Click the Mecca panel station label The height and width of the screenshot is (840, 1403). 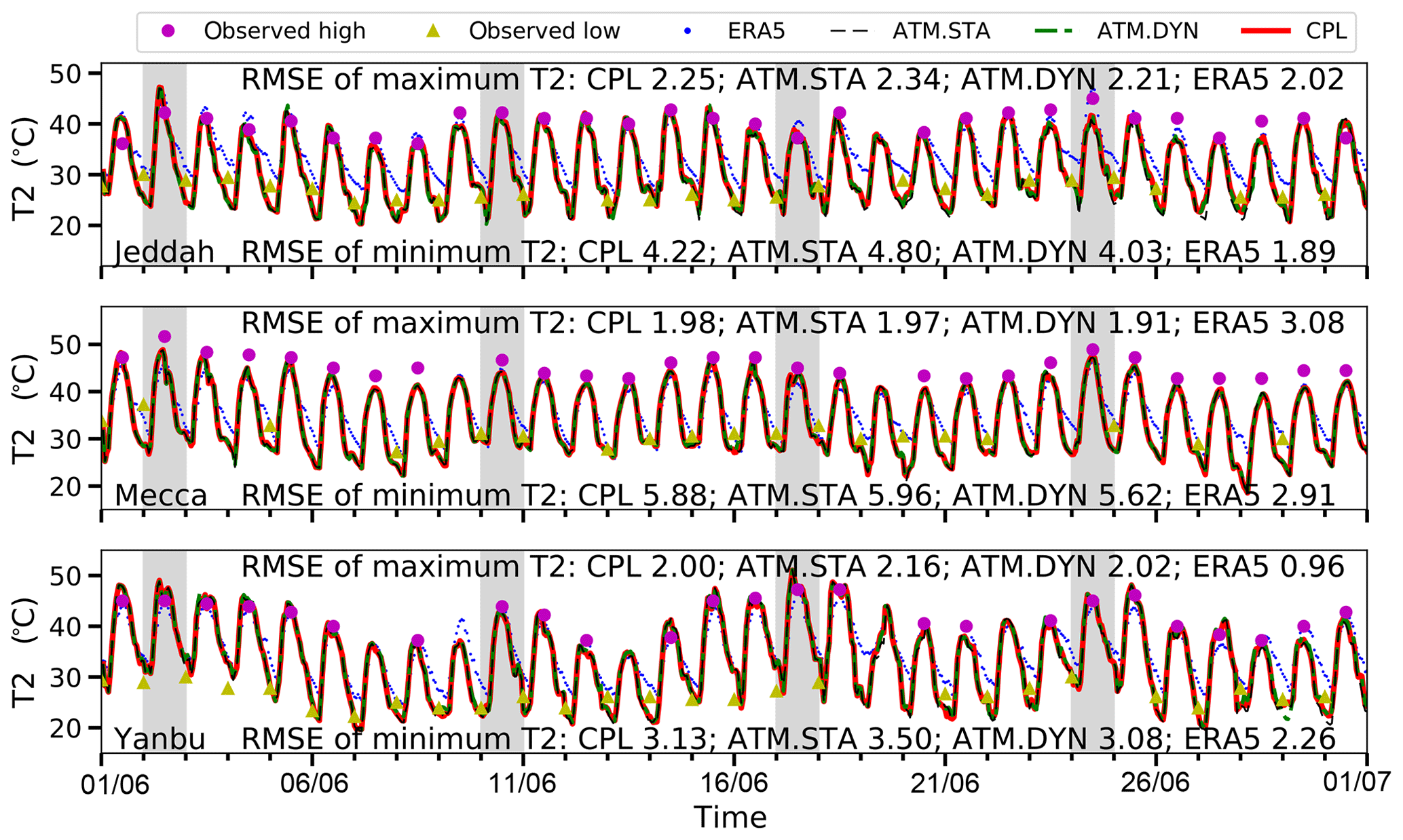(161, 495)
